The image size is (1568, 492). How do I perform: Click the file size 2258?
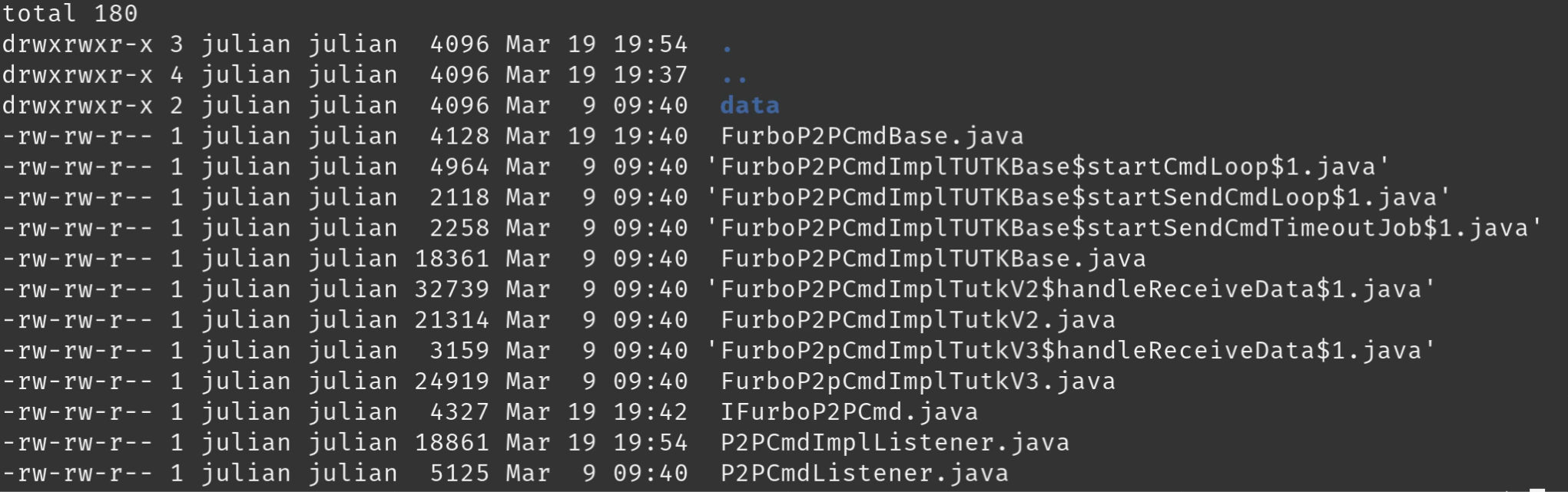pyautogui.click(x=459, y=228)
